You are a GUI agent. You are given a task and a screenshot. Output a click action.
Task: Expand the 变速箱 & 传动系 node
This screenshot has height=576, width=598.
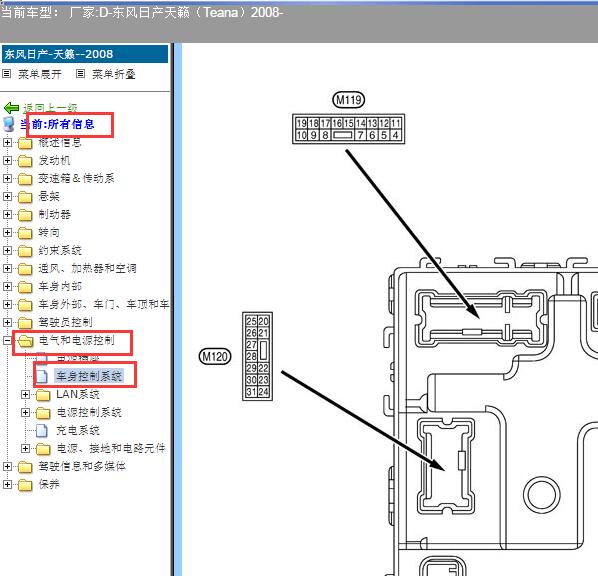point(7,178)
